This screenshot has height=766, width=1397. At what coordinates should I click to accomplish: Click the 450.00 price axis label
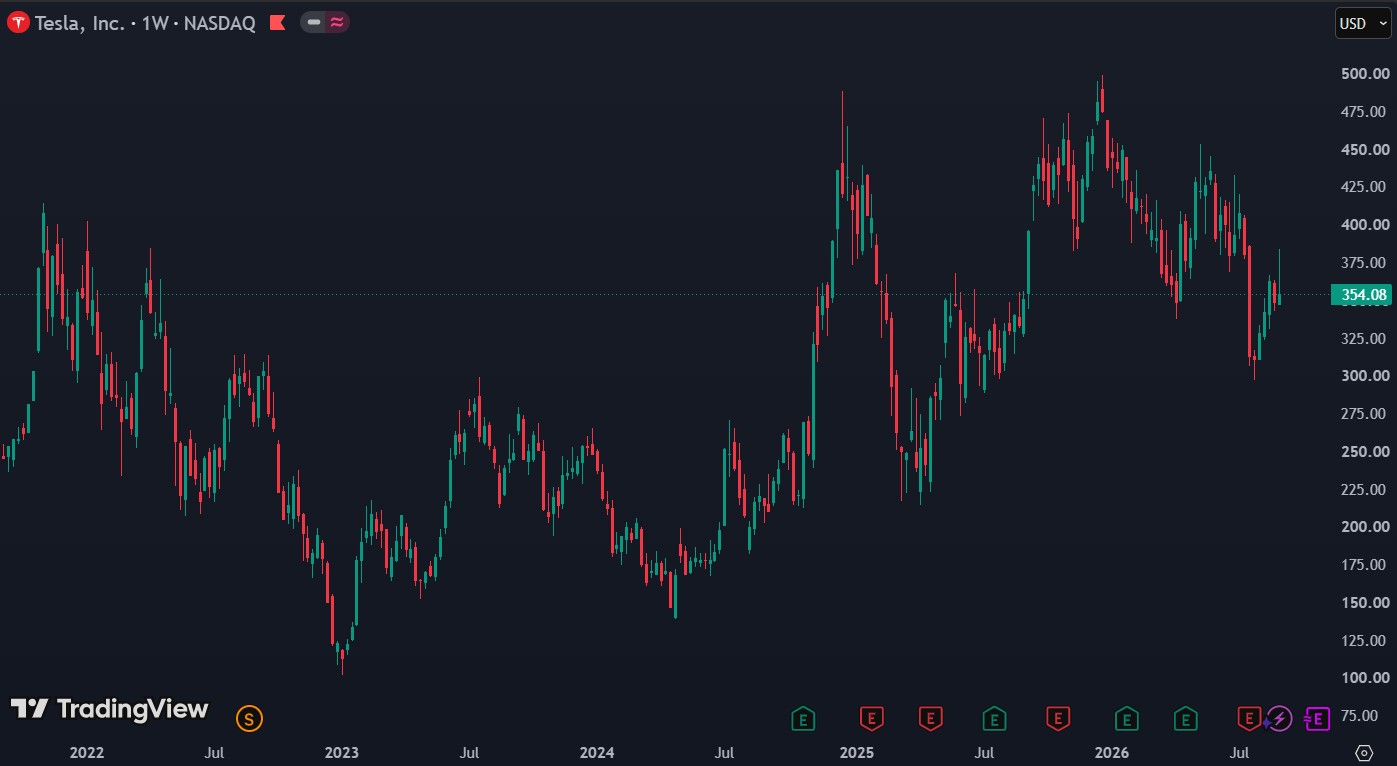coord(1365,149)
